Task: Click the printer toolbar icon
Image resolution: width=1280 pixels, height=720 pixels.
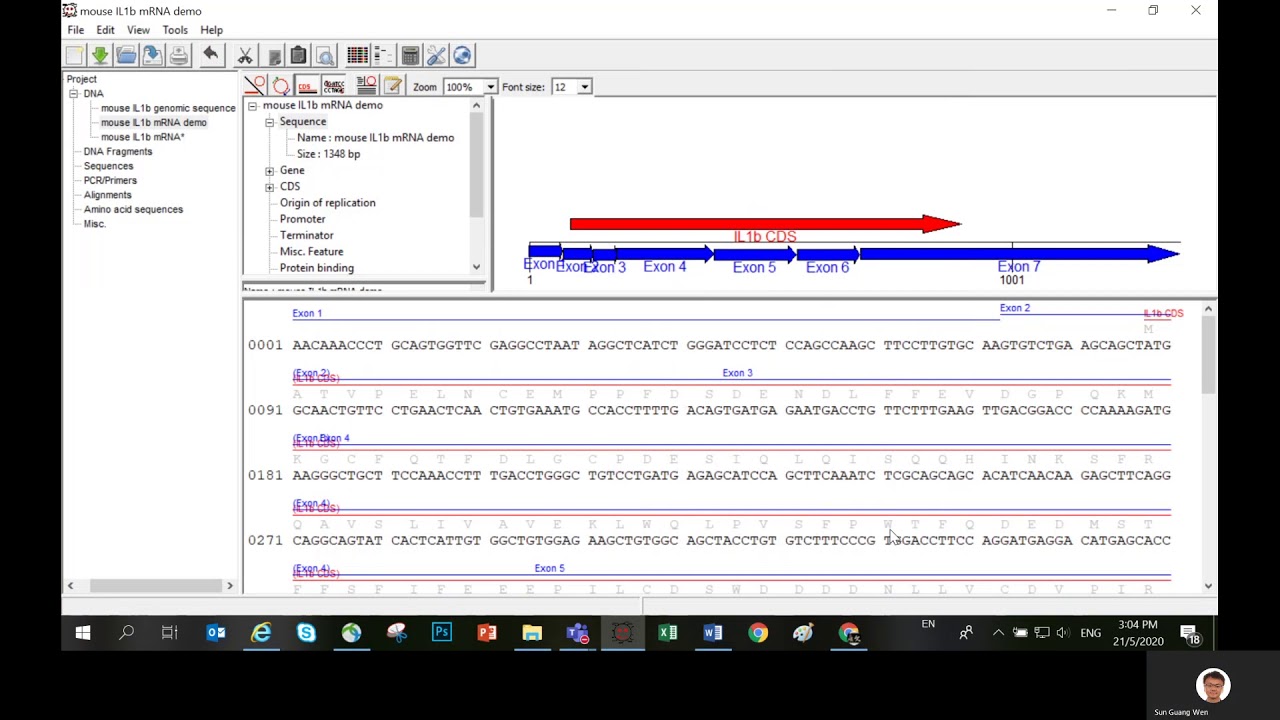Action: coord(179,55)
